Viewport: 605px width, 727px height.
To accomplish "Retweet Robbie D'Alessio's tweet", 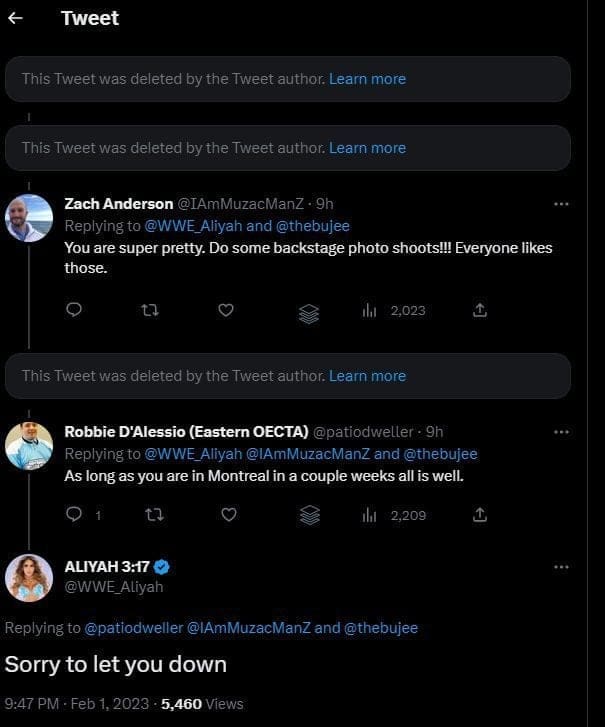I will pos(154,514).
